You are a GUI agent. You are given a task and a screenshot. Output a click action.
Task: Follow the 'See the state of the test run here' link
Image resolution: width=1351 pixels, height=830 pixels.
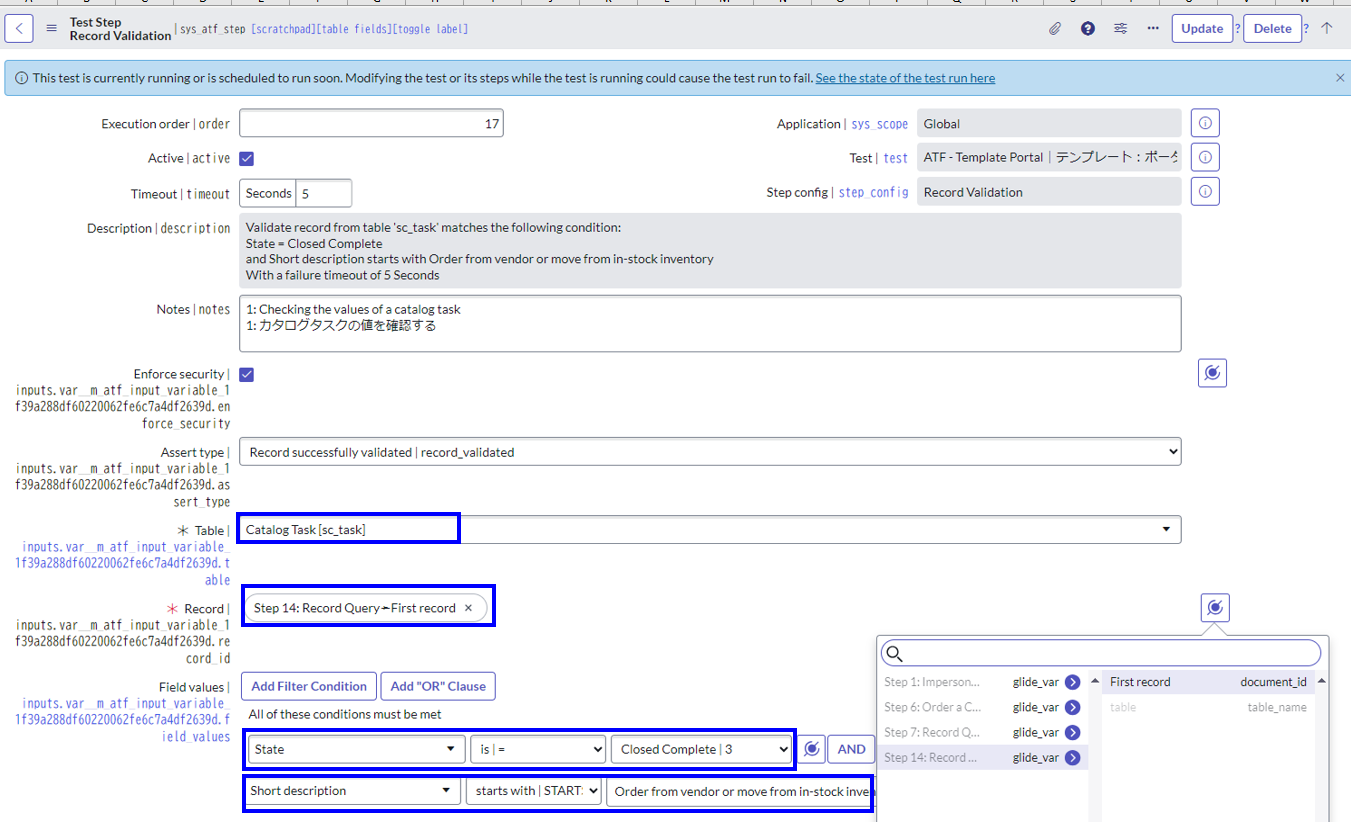pos(904,77)
